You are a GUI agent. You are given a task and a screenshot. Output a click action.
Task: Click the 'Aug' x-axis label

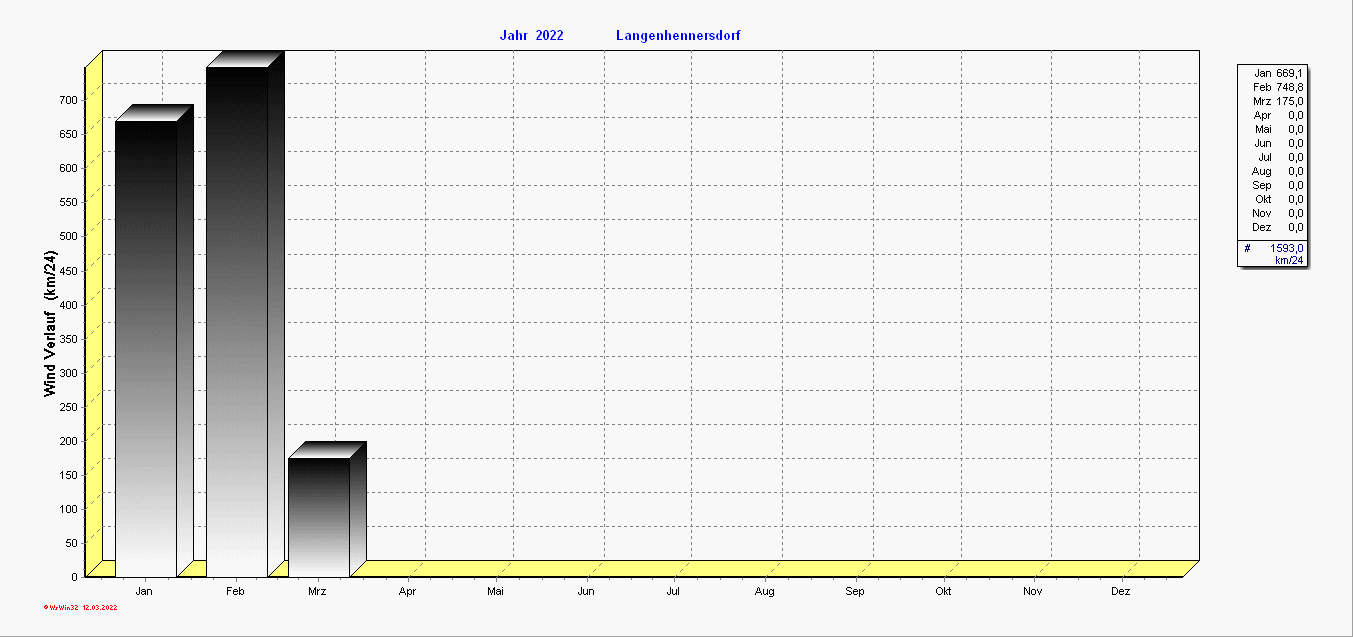(765, 592)
